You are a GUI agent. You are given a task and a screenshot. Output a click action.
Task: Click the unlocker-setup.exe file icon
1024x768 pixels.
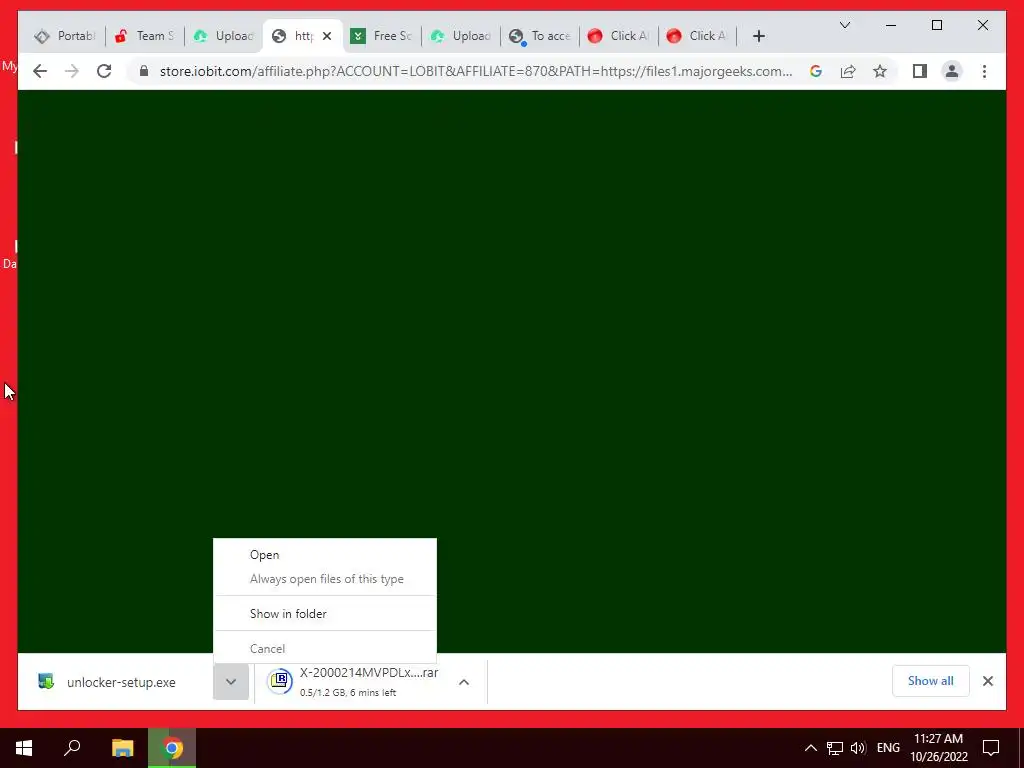(46, 681)
